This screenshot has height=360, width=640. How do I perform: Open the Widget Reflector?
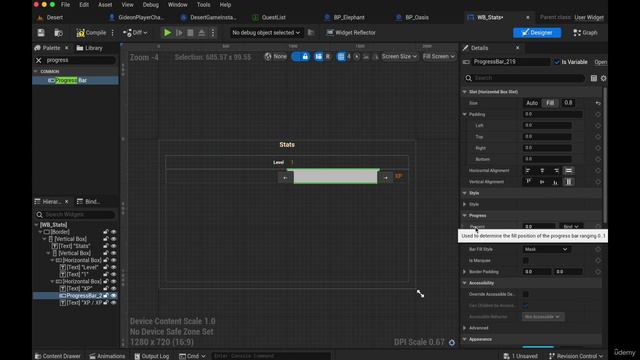pyautogui.click(x=351, y=33)
